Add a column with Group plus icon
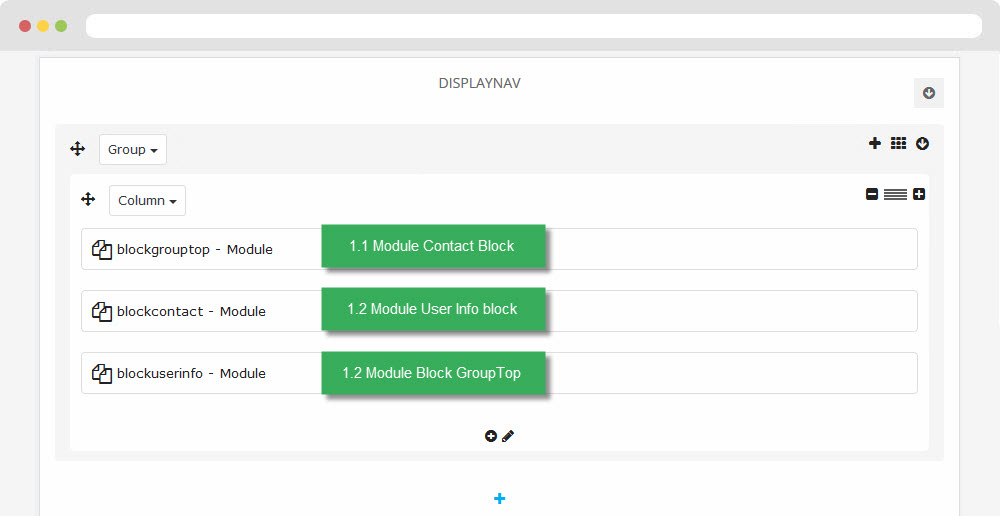Image resolution: width=1000 pixels, height=516 pixels. [875, 144]
